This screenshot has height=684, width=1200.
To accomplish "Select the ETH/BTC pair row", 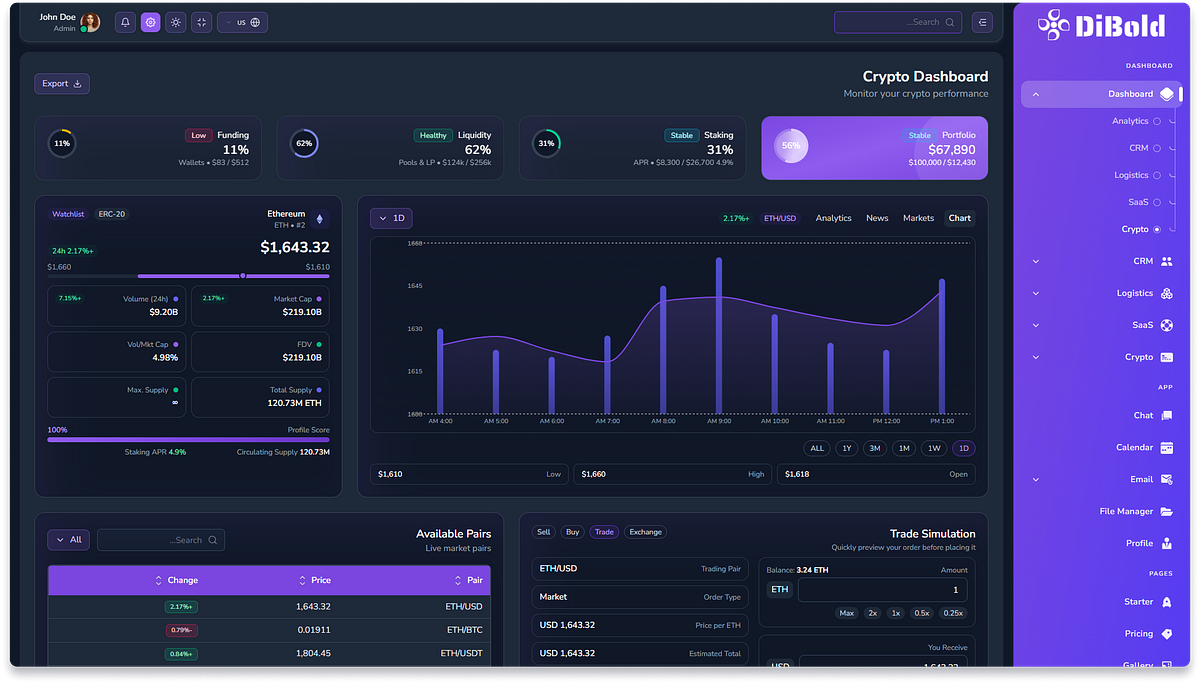I will [x=270, y=630].
